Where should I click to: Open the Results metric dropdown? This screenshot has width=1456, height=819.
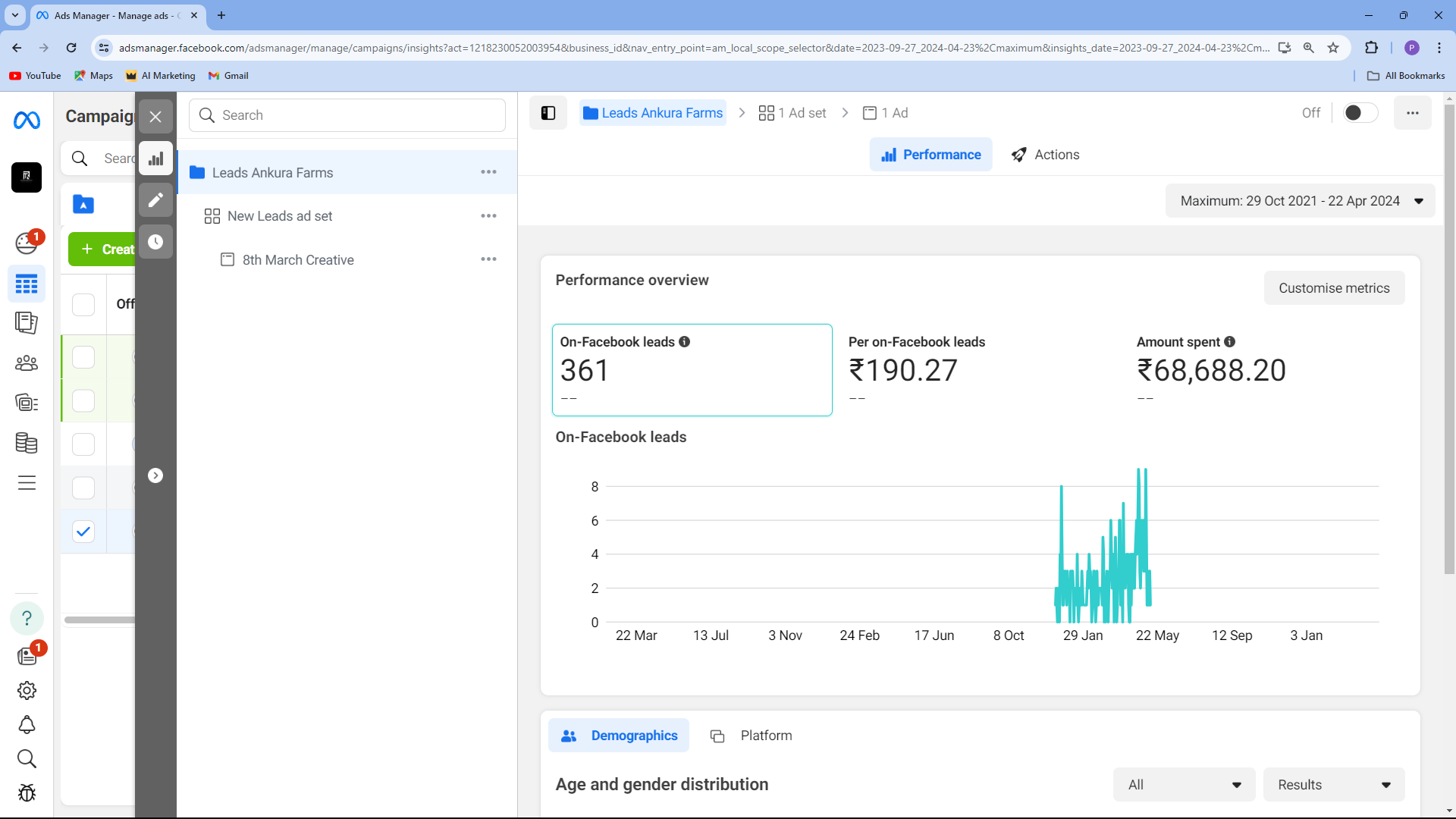pos(1334,785)
